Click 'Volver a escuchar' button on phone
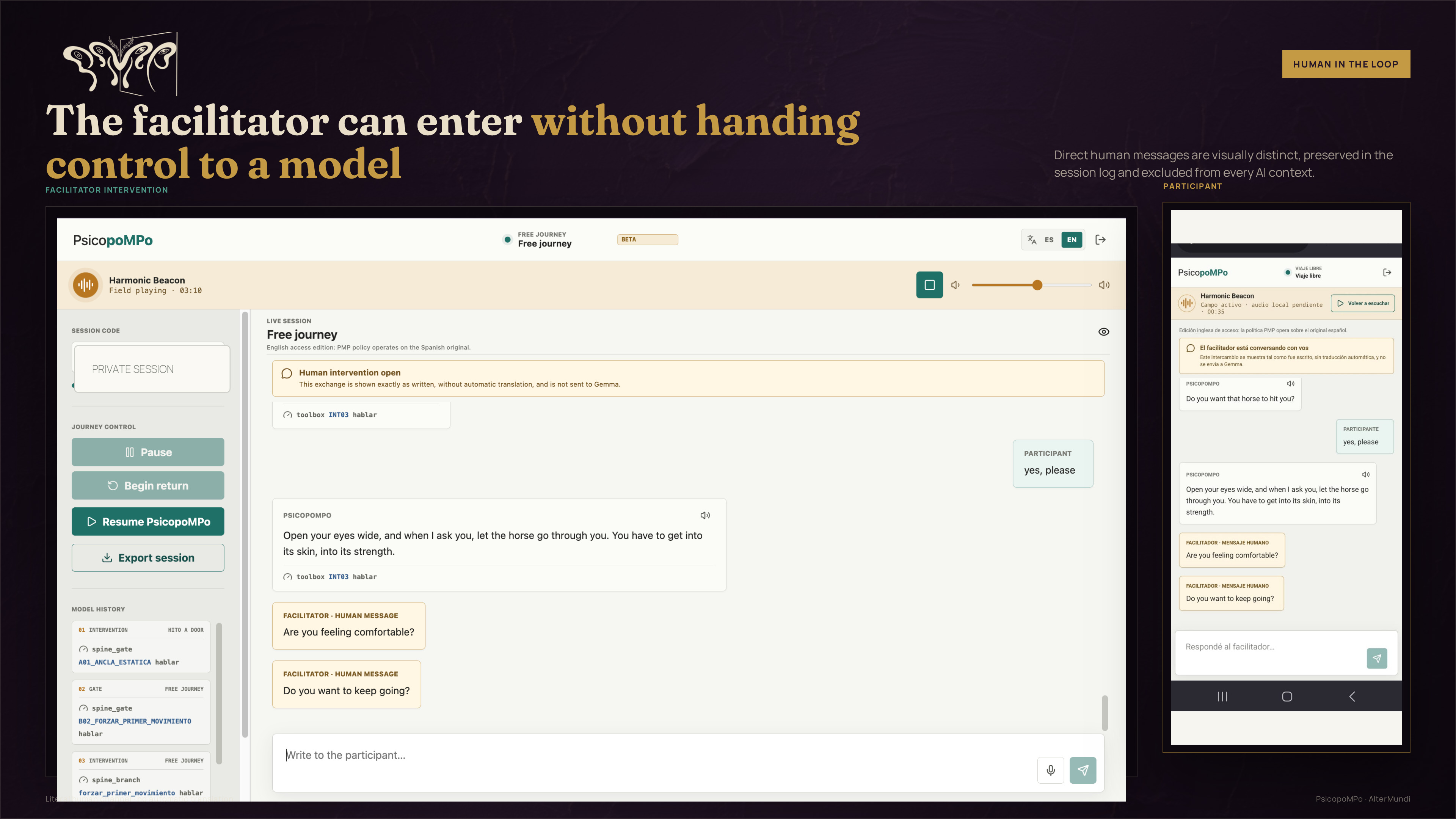 tap(1362, 303)
